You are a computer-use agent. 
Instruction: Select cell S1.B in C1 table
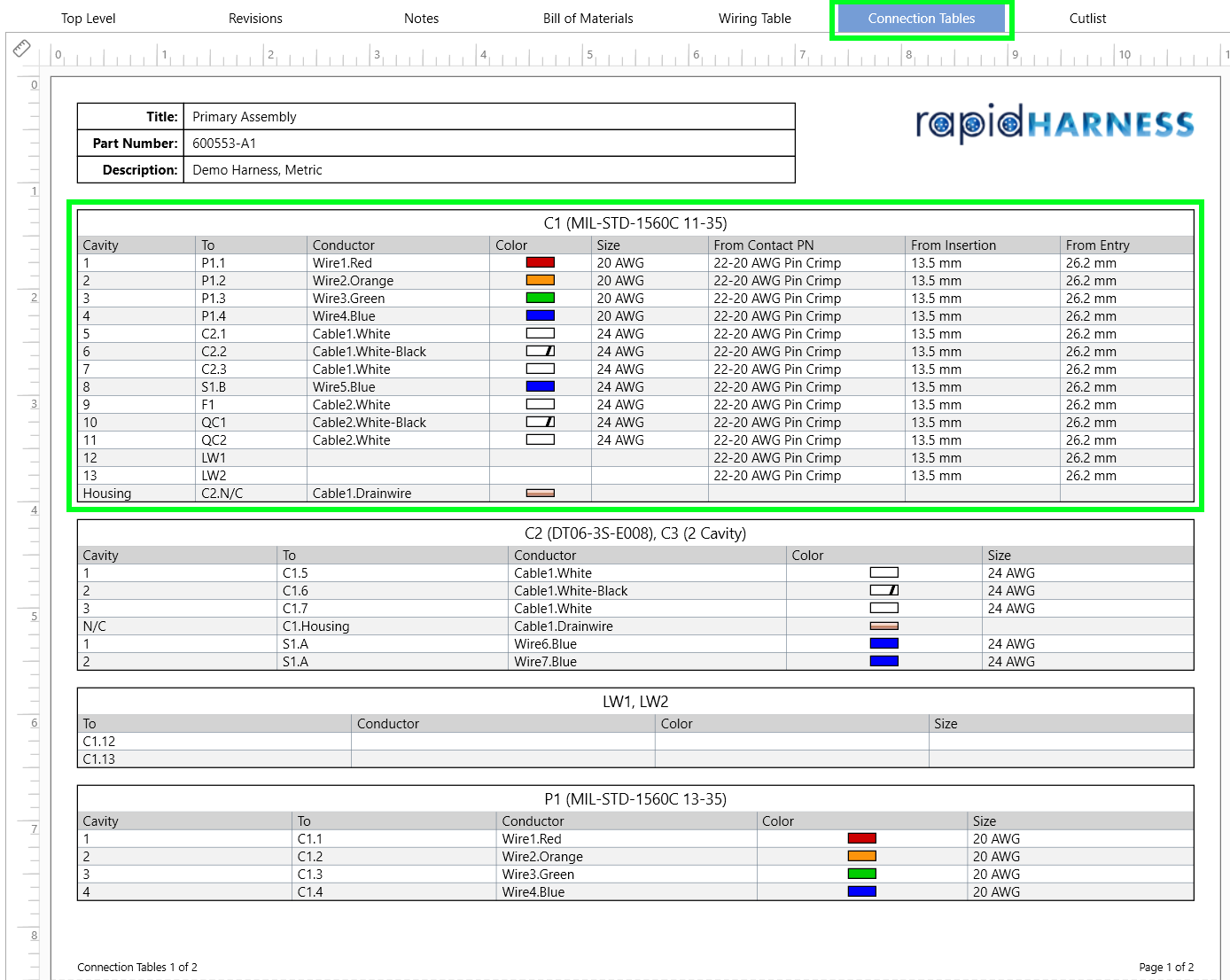[x=251, y=387]
